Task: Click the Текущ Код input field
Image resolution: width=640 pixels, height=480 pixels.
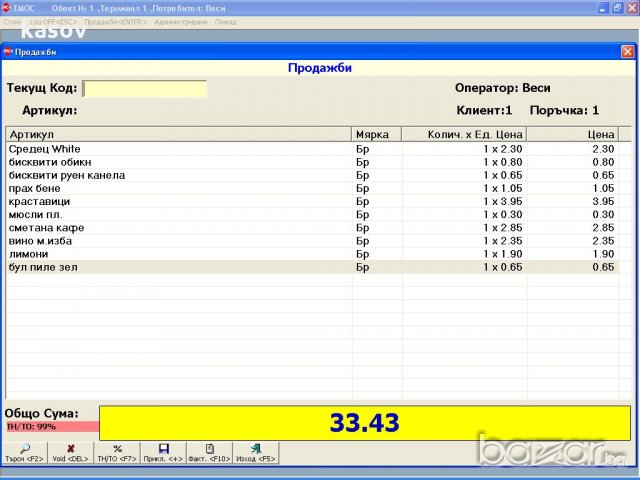Action: coord(144,89)
